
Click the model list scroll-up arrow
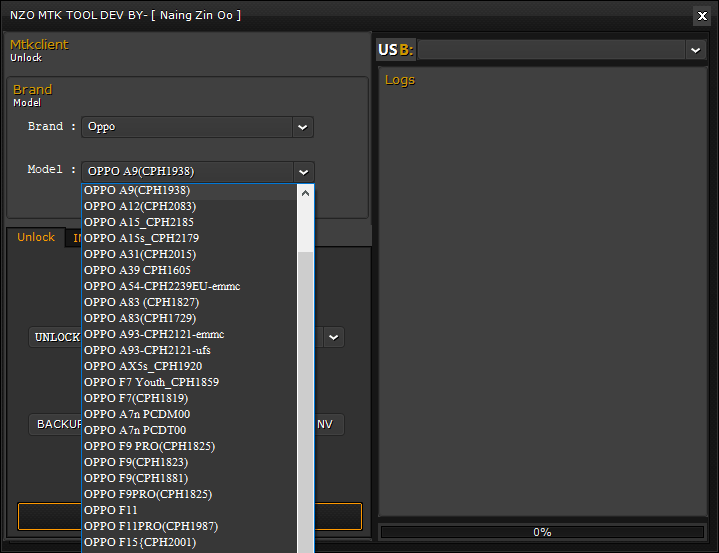click(306, 192)
